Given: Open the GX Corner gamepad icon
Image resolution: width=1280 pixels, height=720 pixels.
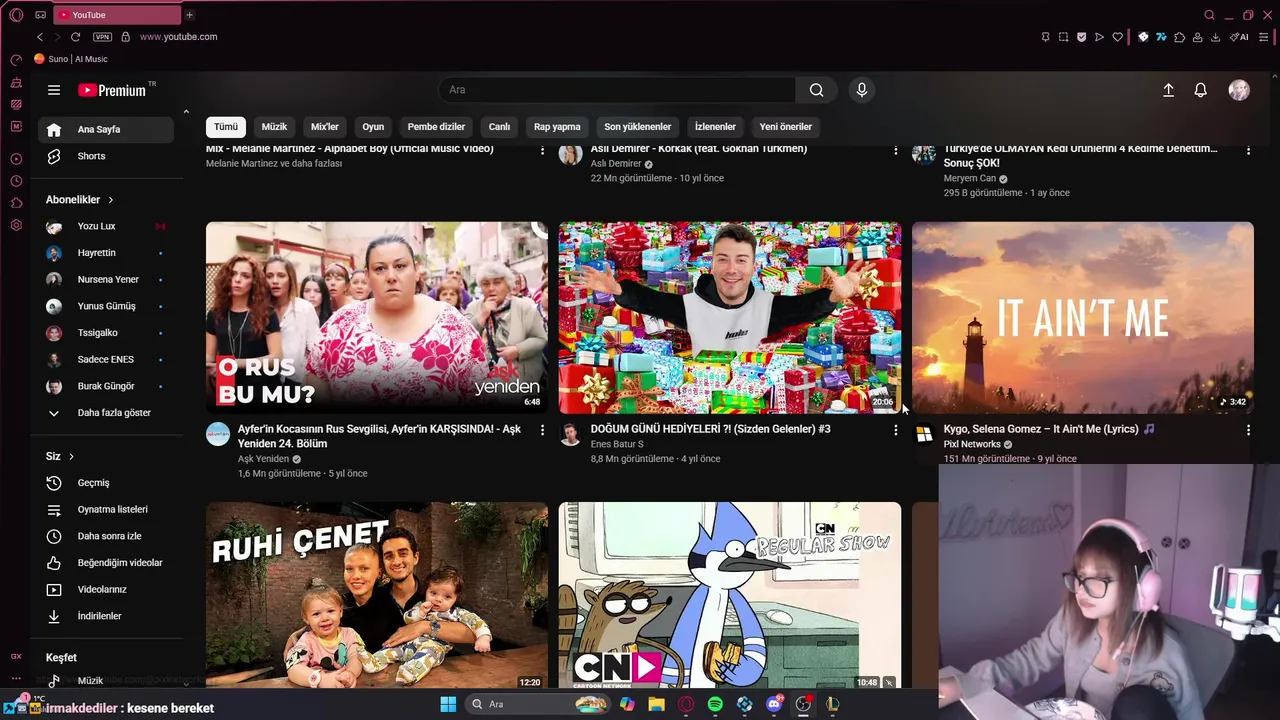Looking at the screenshot, I should coord(40,15).
